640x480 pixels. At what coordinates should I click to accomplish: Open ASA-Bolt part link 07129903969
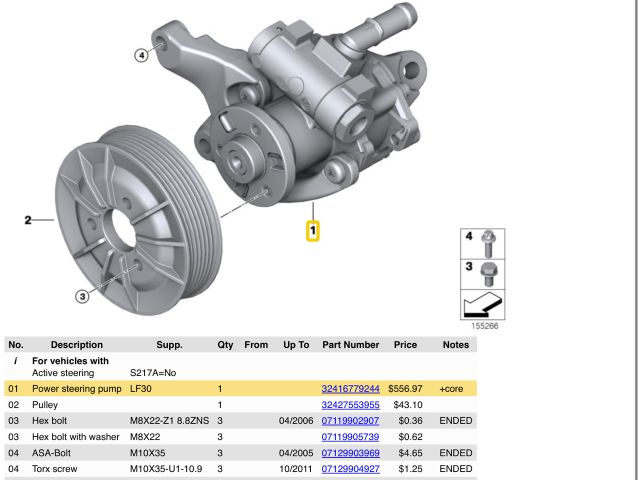350,452
